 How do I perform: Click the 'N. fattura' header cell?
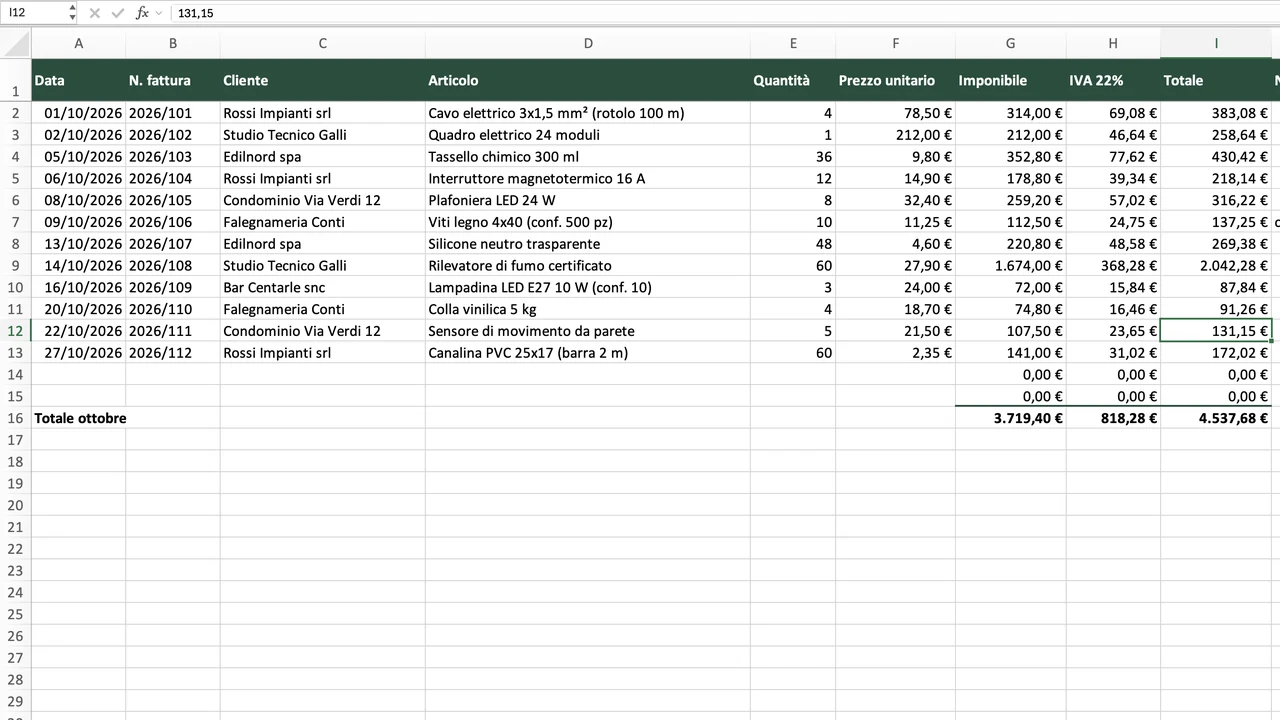tap(173, 80)
